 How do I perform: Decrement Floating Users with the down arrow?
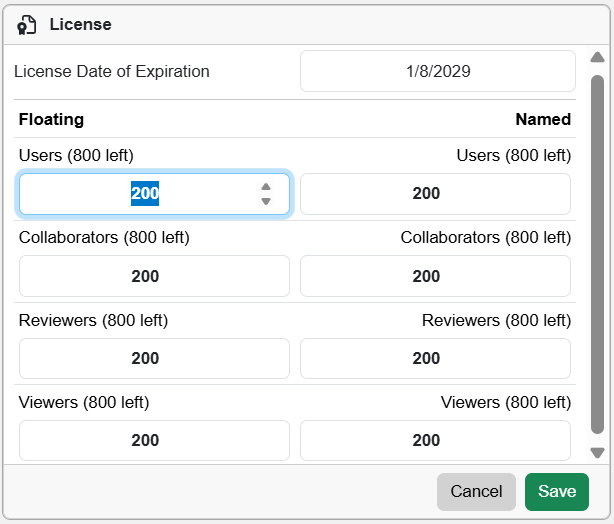[266, 201]
